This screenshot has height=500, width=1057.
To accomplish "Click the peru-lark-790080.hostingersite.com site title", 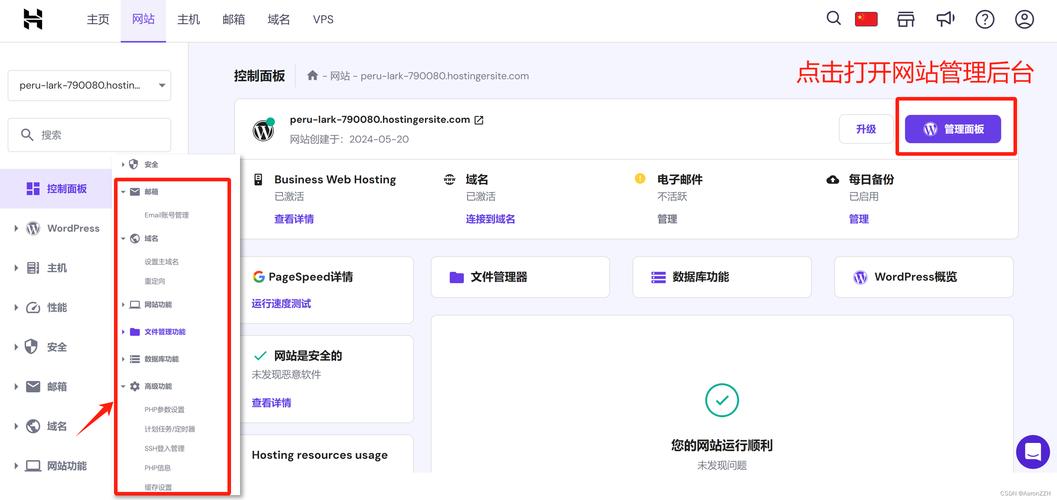I will 380,119.
